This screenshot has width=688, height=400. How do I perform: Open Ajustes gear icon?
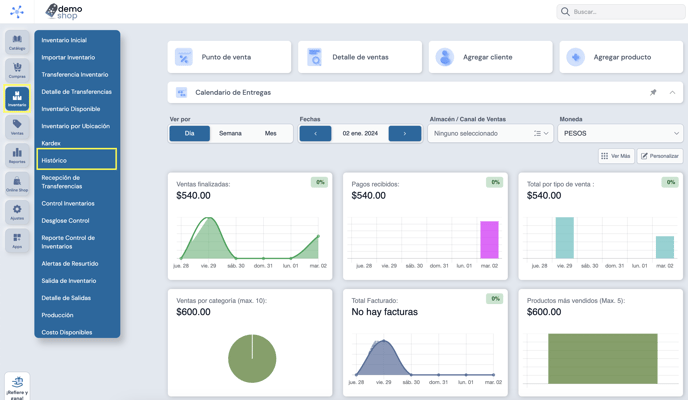[17, 212]
